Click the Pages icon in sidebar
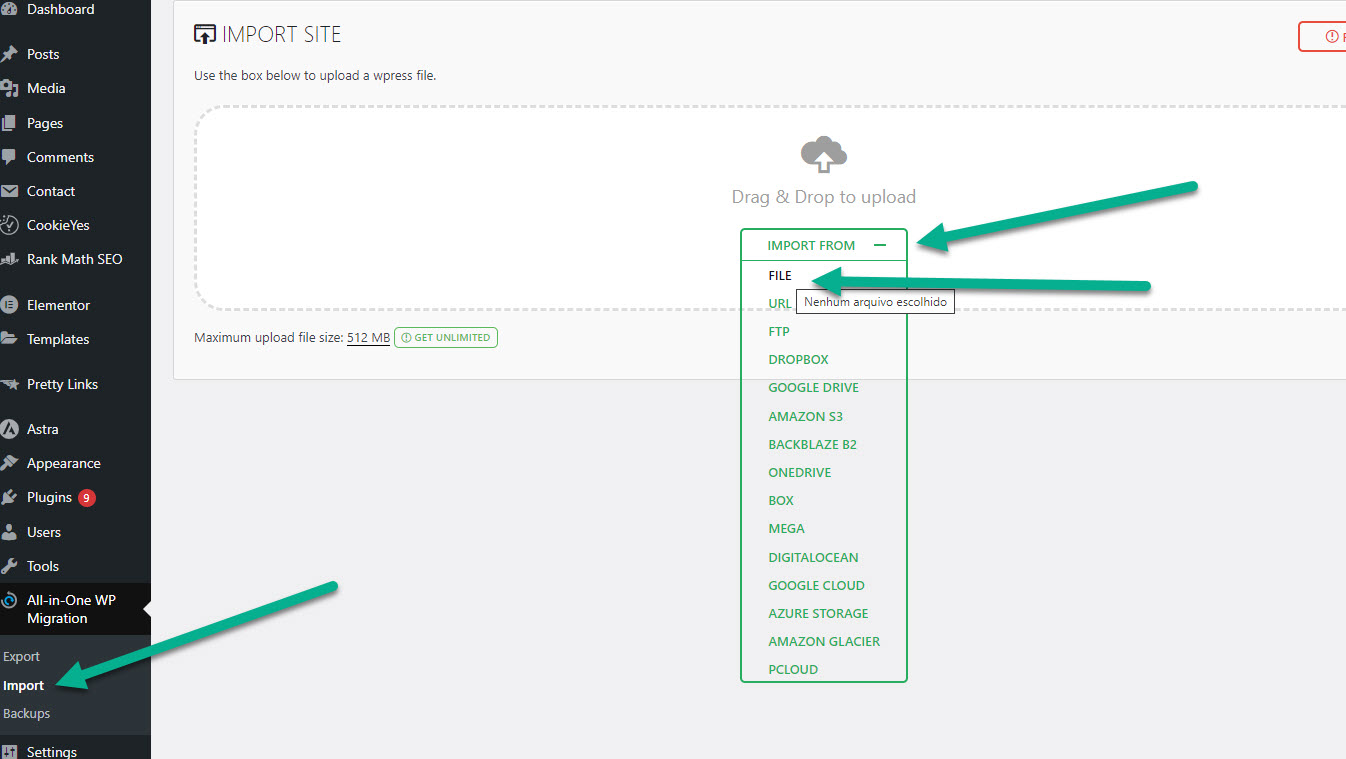 tap(9, 123)
